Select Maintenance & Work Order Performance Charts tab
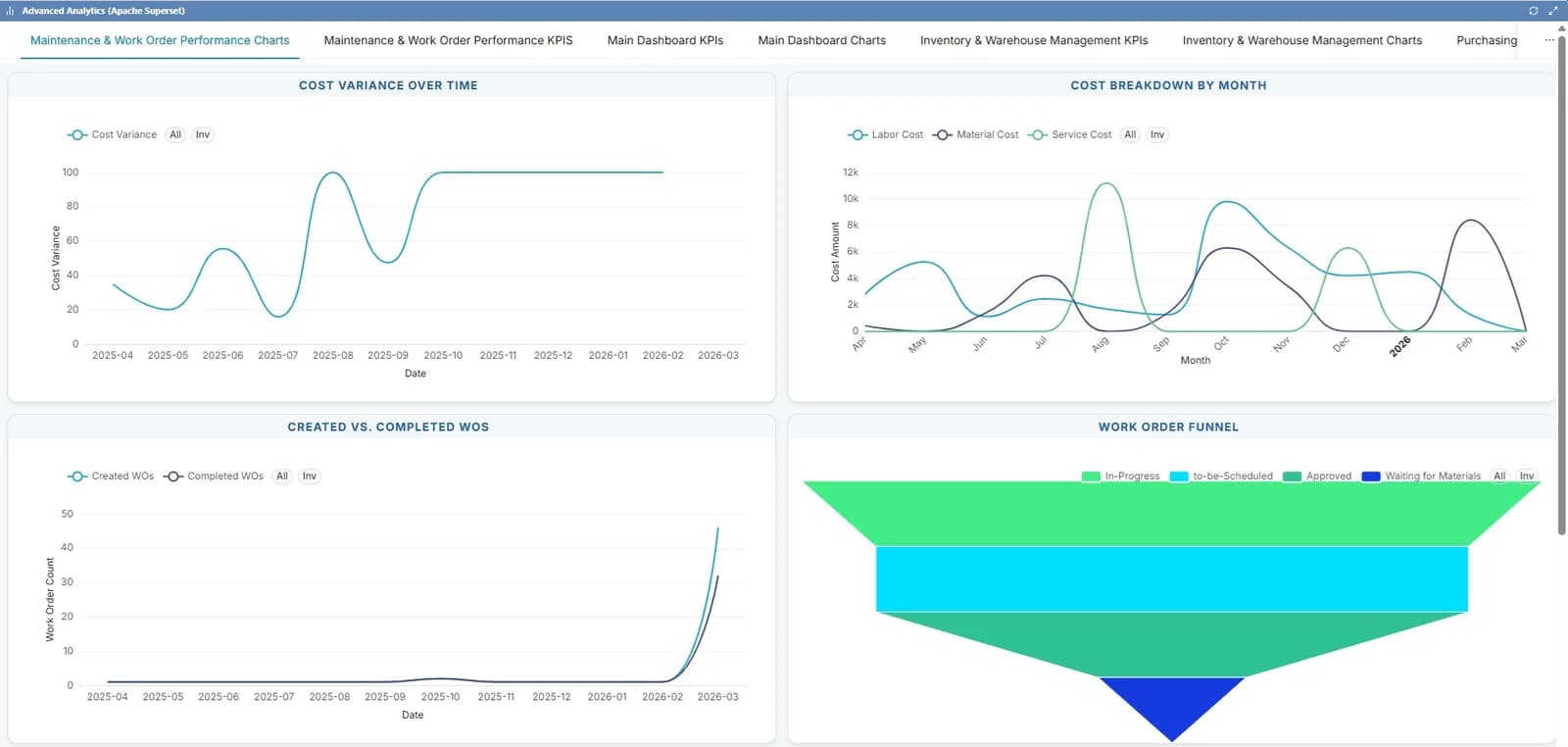The height and width of the screenshot is (747, 1568). [160, 40]
